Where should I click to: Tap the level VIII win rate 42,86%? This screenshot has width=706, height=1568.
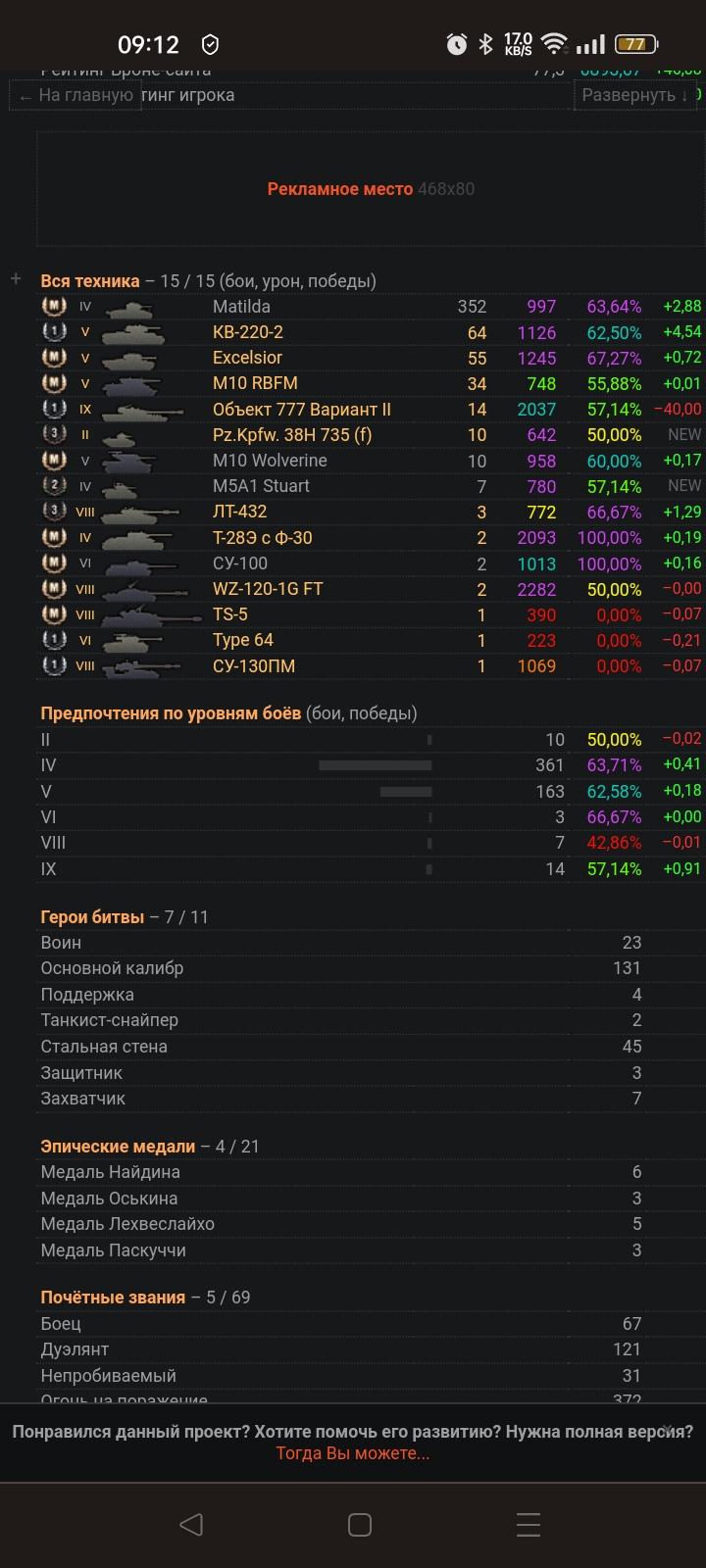click(614, 843)
